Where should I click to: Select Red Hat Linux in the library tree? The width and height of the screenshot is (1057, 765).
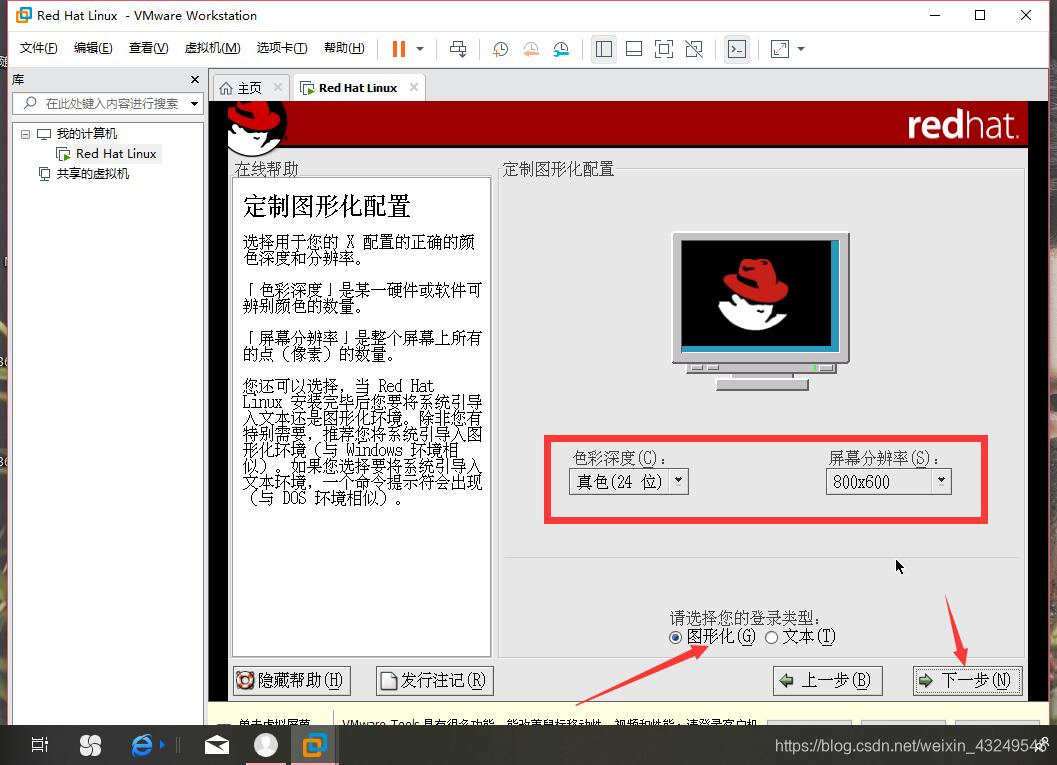tap(116, 154)
